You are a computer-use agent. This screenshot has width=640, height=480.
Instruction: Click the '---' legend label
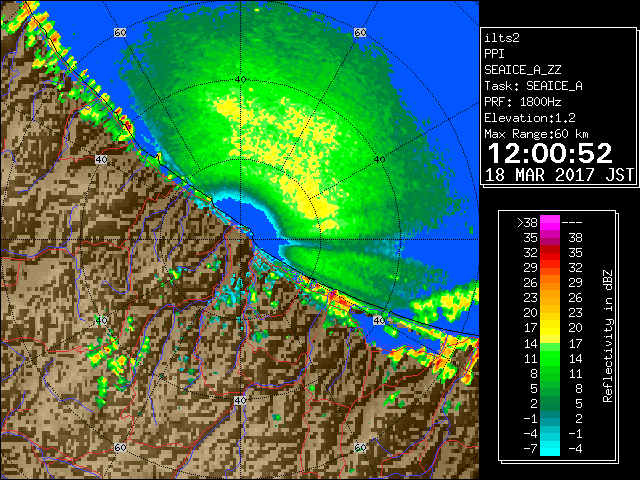(572, 223)
